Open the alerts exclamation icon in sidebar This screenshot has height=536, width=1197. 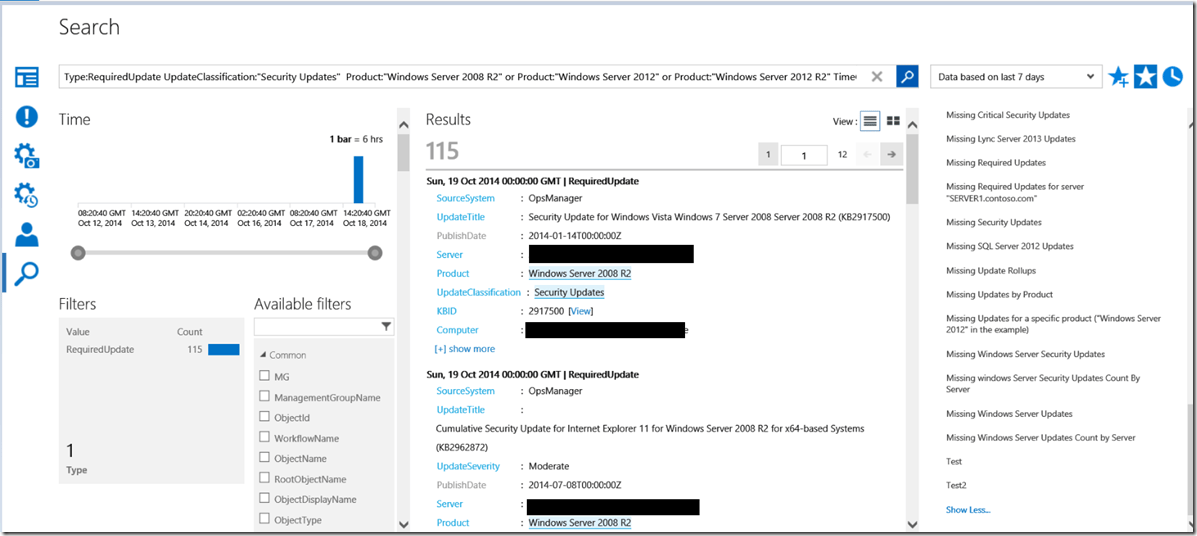click(26, 116)
